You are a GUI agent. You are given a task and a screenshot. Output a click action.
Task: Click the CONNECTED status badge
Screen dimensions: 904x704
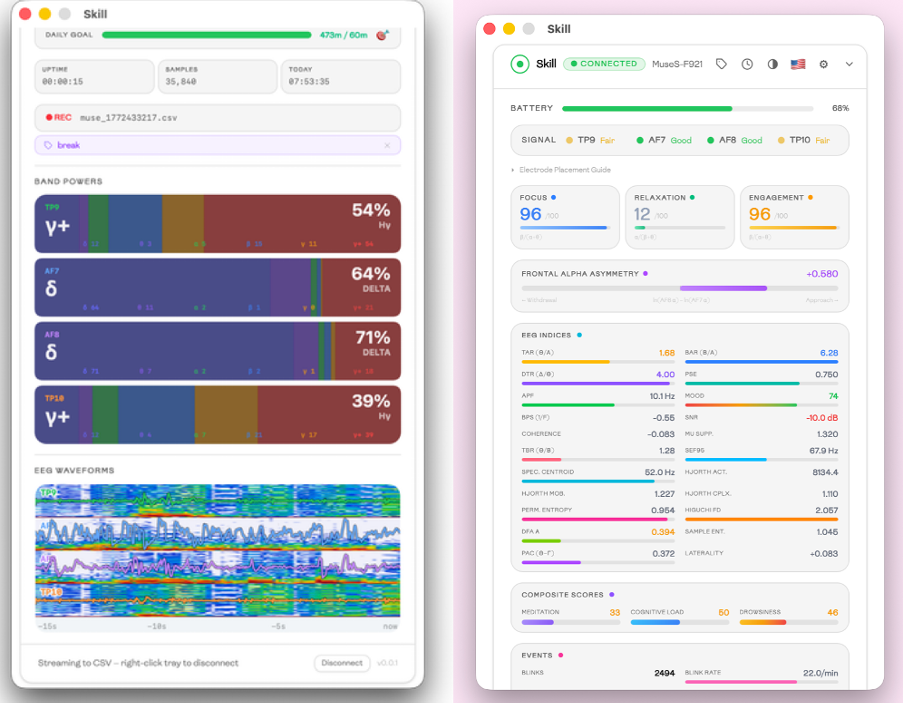[x=605, y=64]
